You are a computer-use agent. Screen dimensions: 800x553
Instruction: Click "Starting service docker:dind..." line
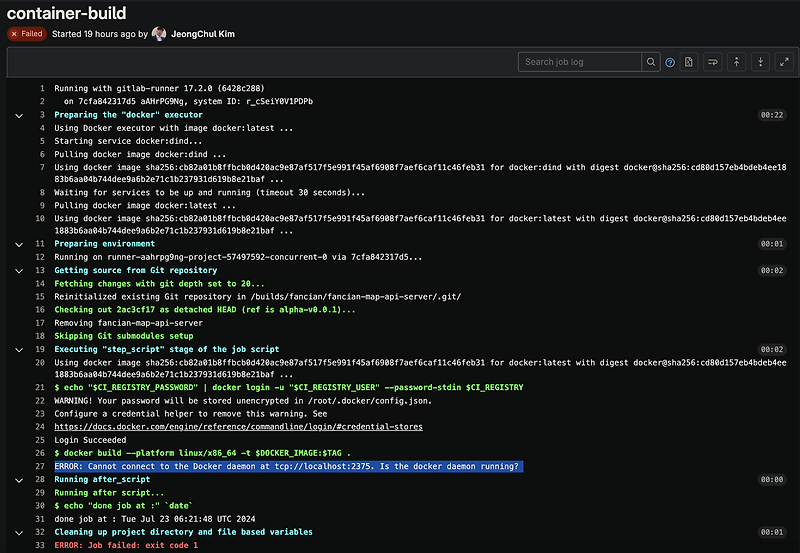tap(128, 141)
